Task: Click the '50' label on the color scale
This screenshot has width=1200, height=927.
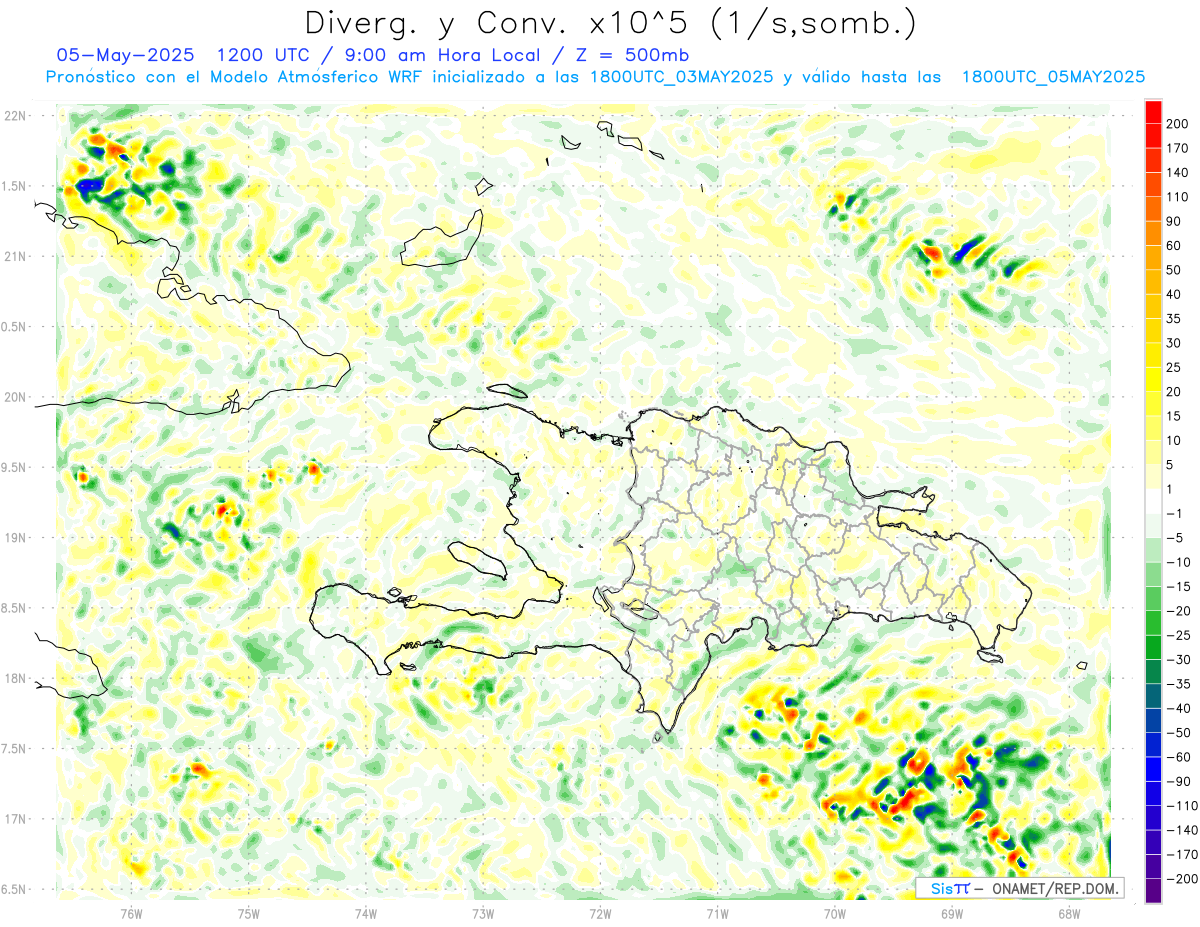Action: 1174,270
